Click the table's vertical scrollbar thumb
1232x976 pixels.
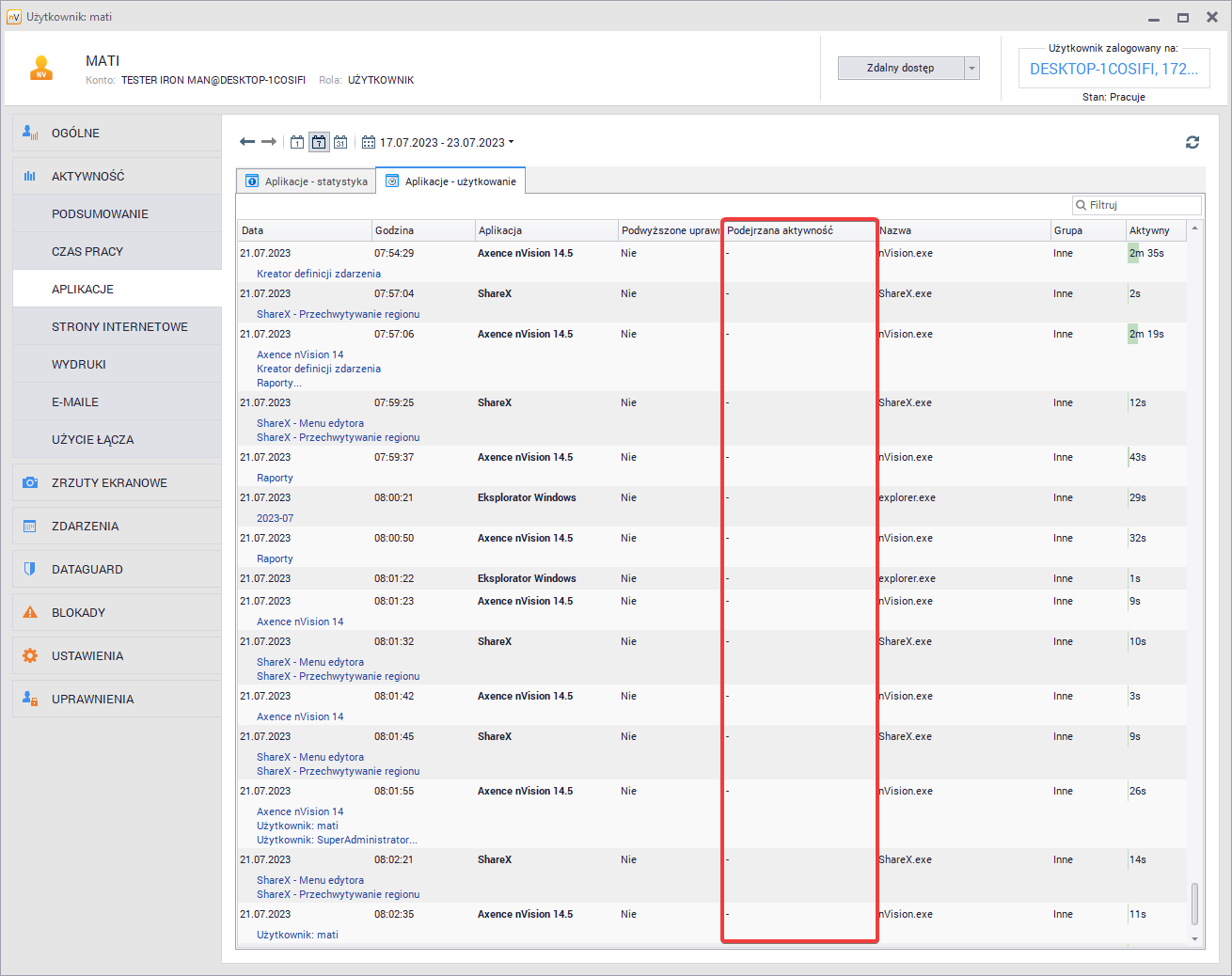coord(1194,903)
